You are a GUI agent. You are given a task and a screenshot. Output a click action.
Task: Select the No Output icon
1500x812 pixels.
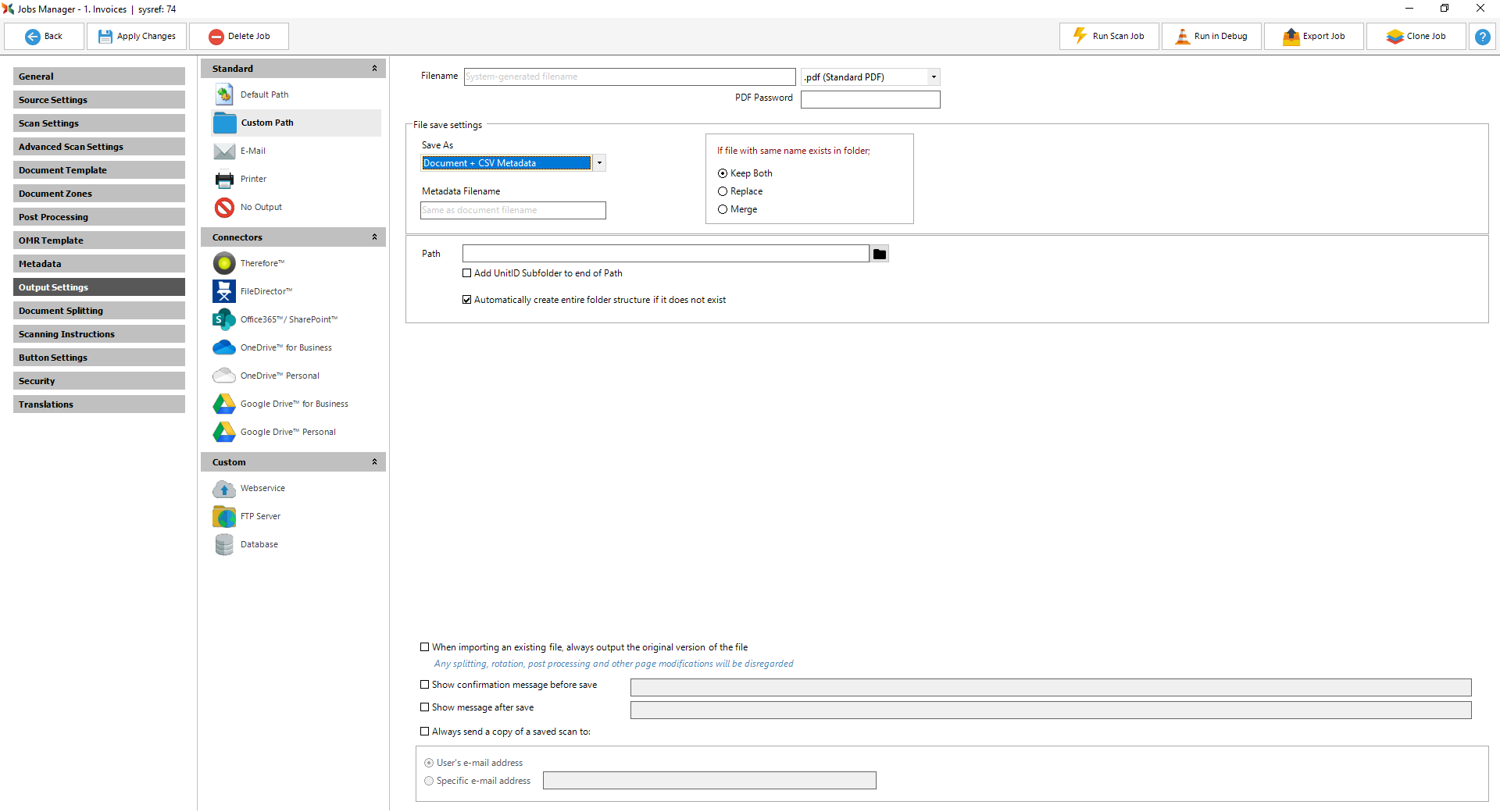click(224, 207)
